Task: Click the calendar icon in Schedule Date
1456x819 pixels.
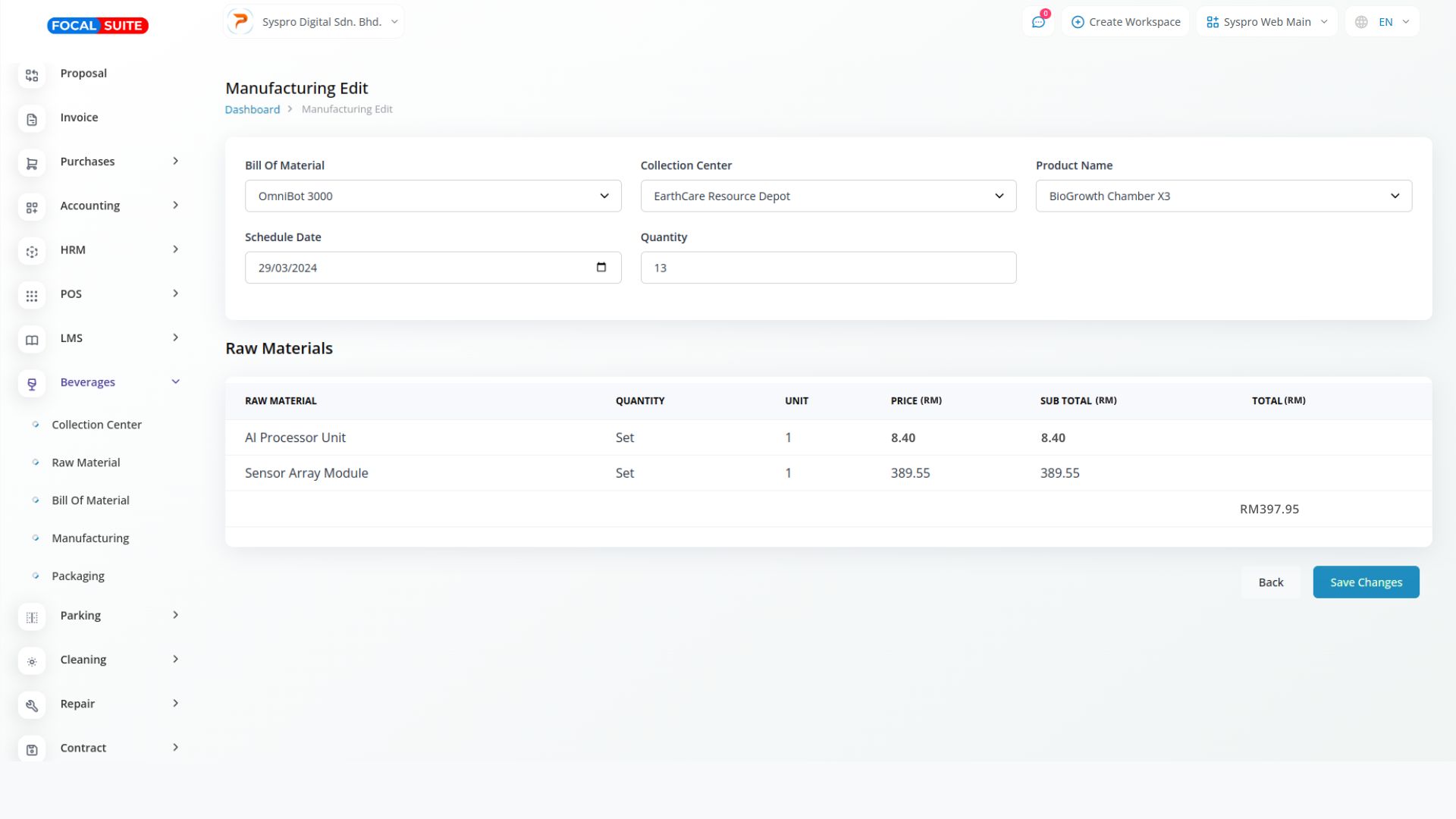Action: (x=601, y=267)
